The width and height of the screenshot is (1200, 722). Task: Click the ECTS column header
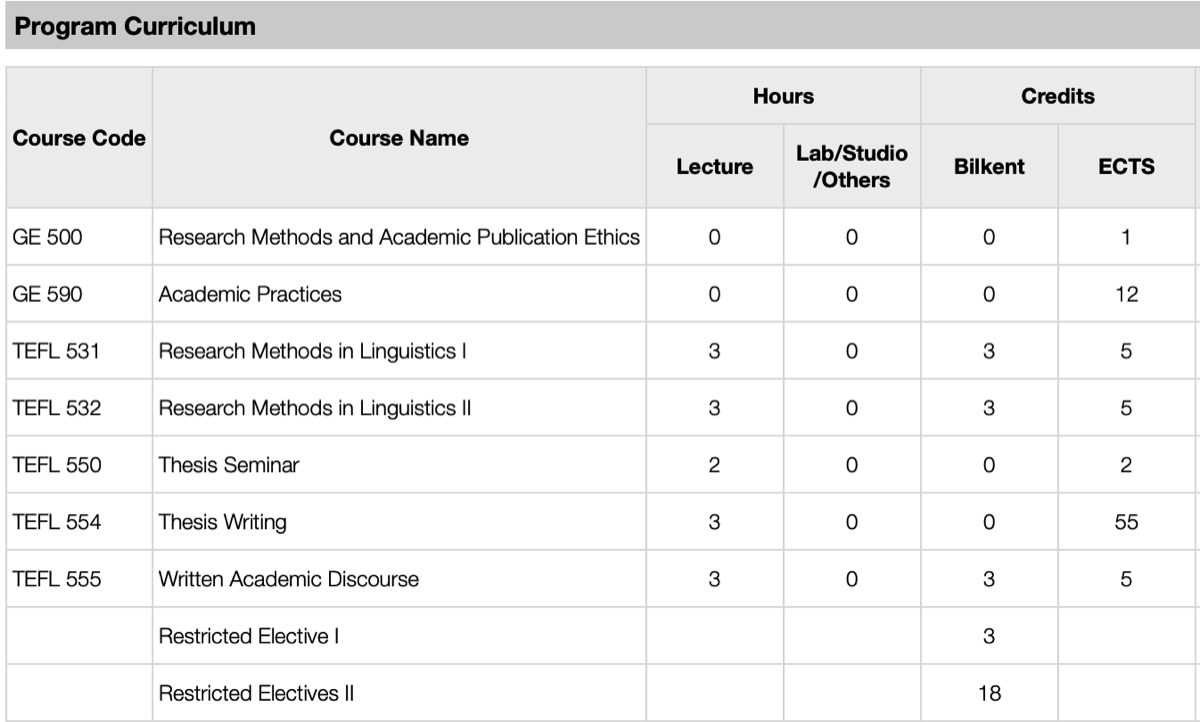(x=1126, y=167)
